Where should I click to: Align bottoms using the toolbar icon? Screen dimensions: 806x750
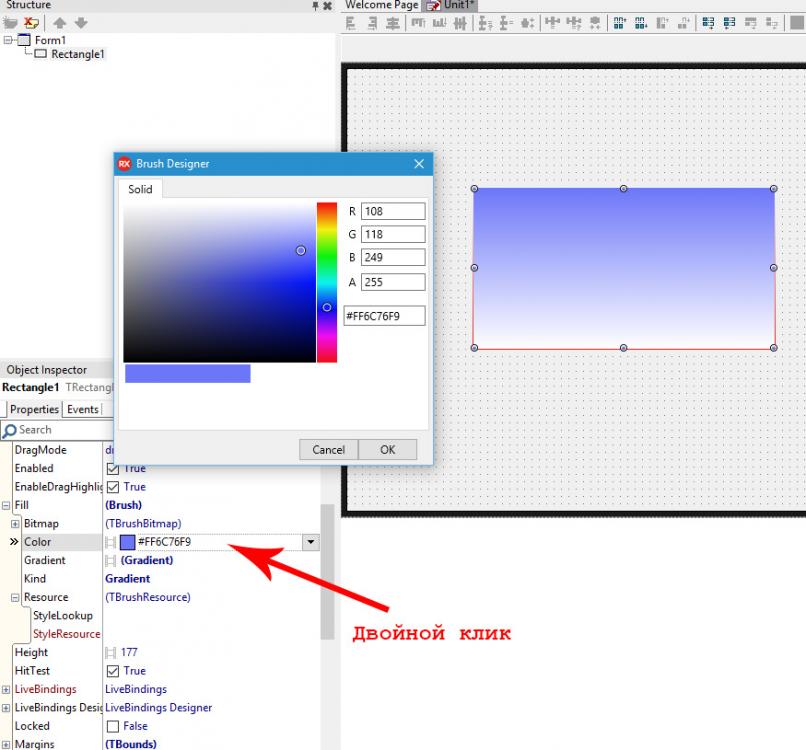[439, 23]
